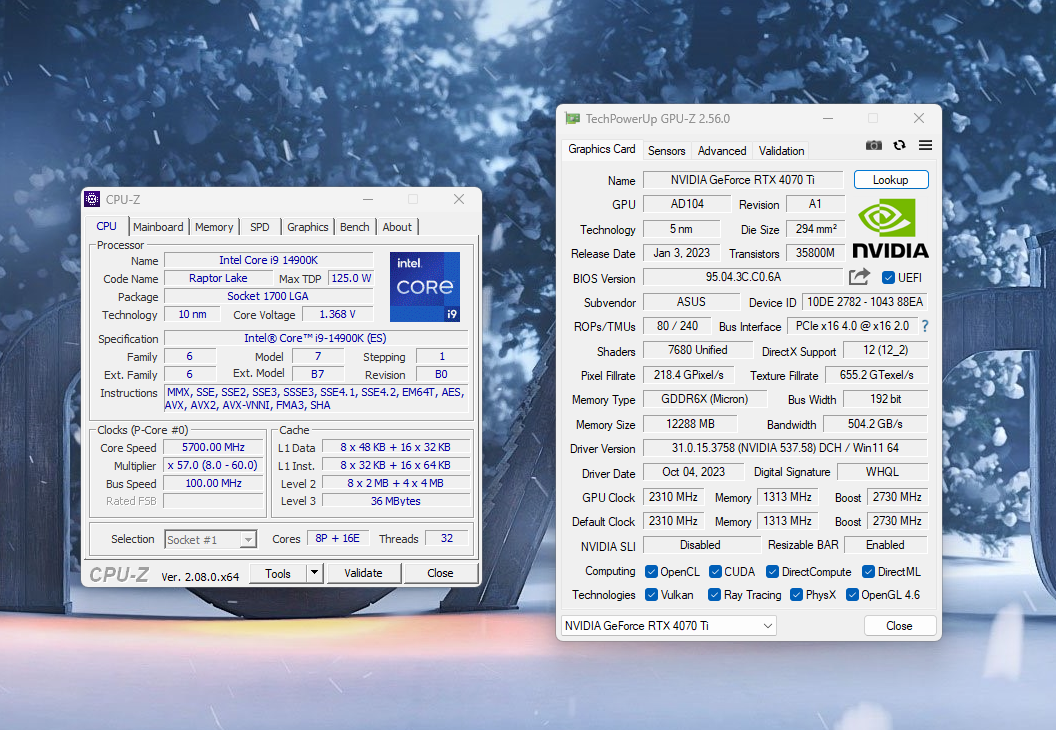This screenshot has height=730, width=1056.
Task: Click the Bus Speed value 100.00 MHz
Action: (x=213, y=484)
